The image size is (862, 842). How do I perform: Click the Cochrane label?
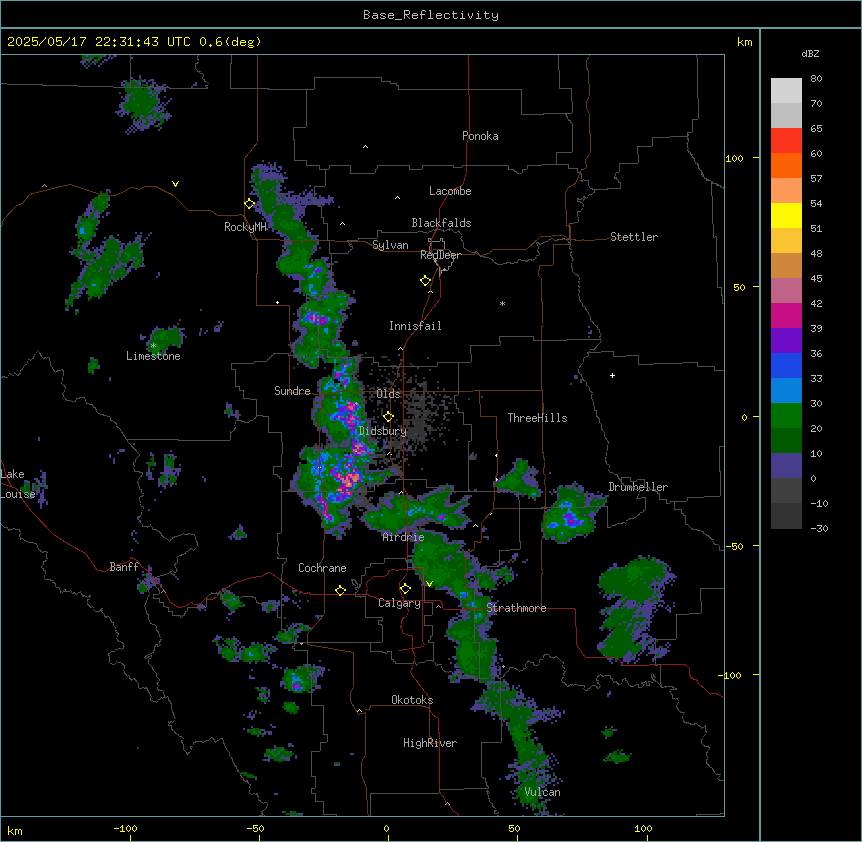[x=322, y=568]
